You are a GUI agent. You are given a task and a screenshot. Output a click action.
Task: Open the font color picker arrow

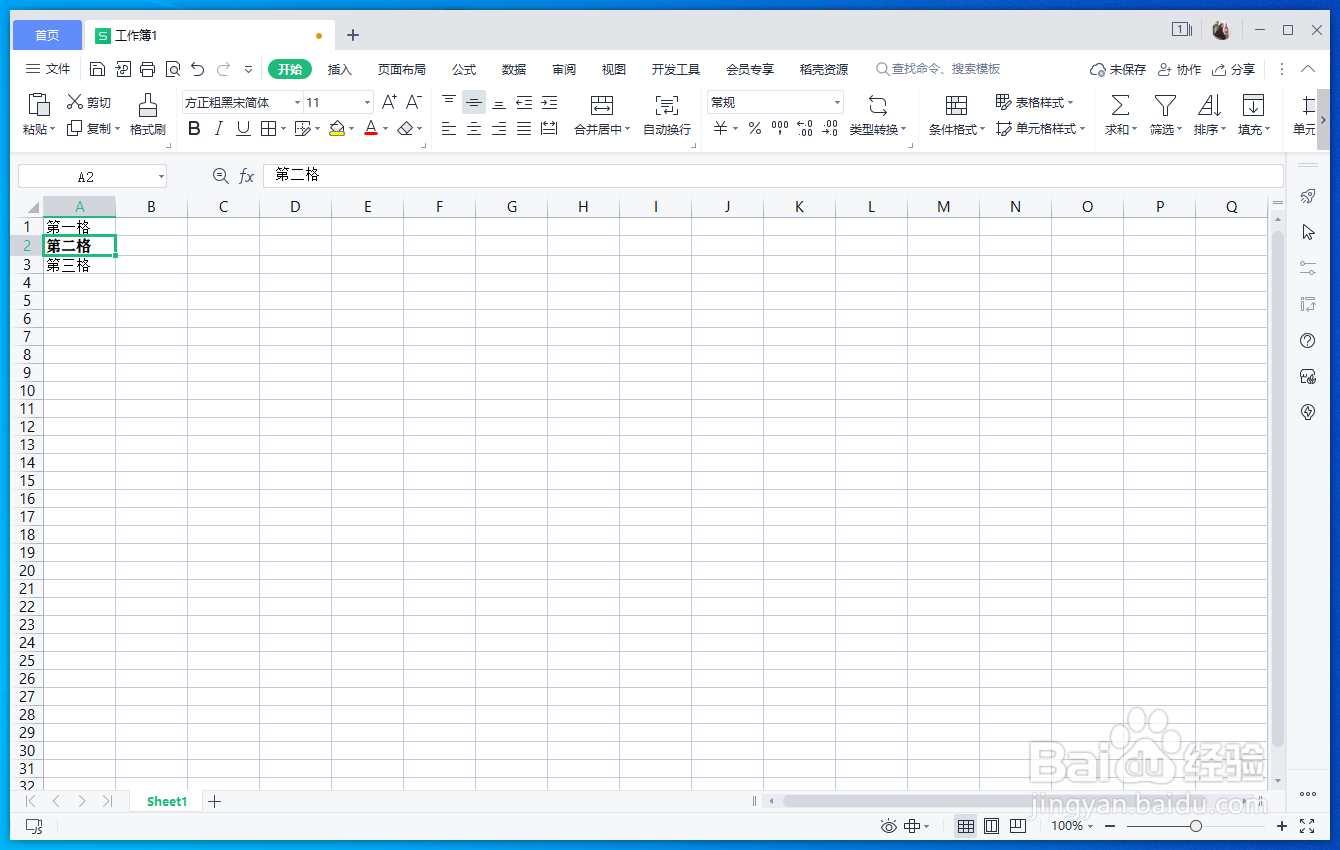(x=384, y=128)
